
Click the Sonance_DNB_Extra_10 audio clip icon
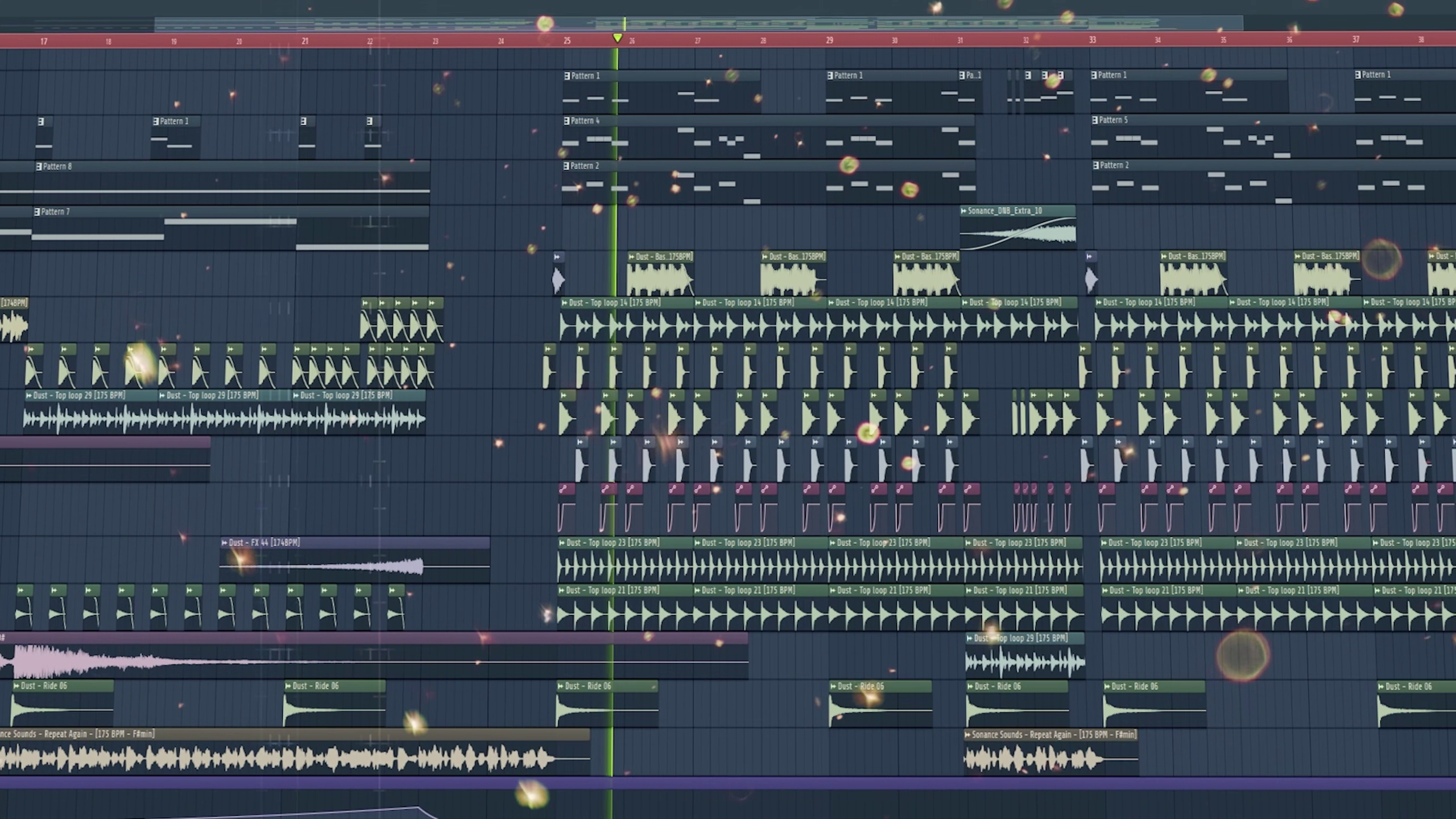coord(963,211)
